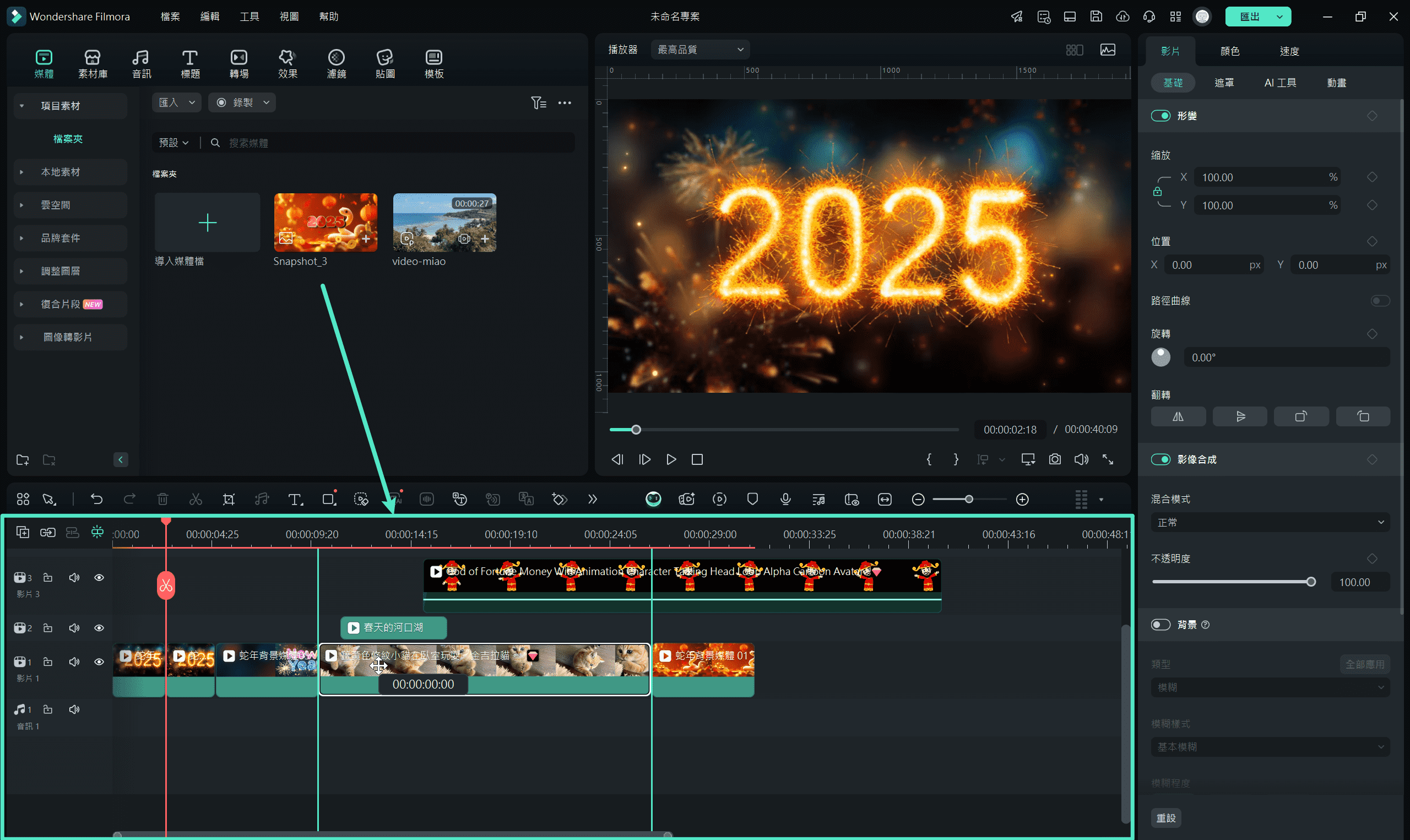Switch to the 速度 tab

pyautogui.click(x=1289, y=51)
